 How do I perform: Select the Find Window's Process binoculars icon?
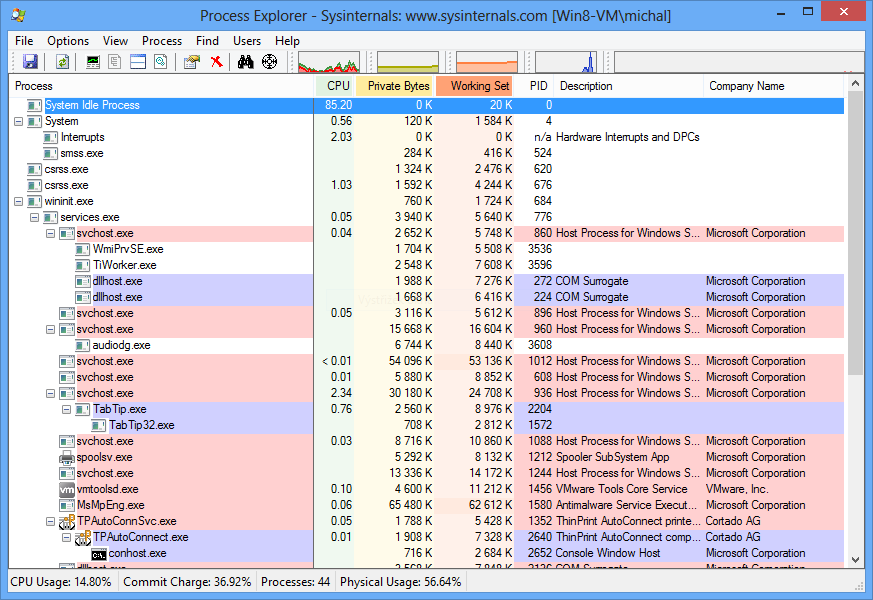(244, 61)
